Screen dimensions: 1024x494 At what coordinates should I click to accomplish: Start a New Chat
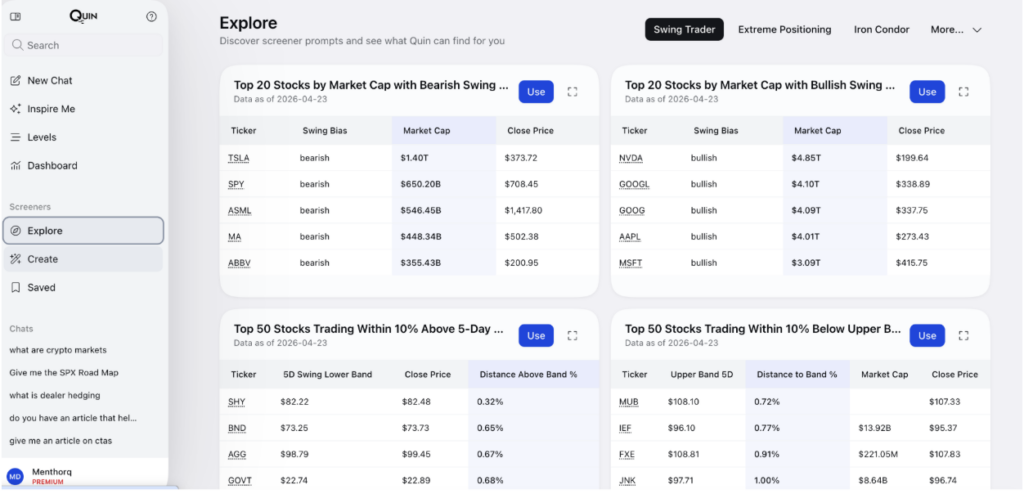(83, 80)
